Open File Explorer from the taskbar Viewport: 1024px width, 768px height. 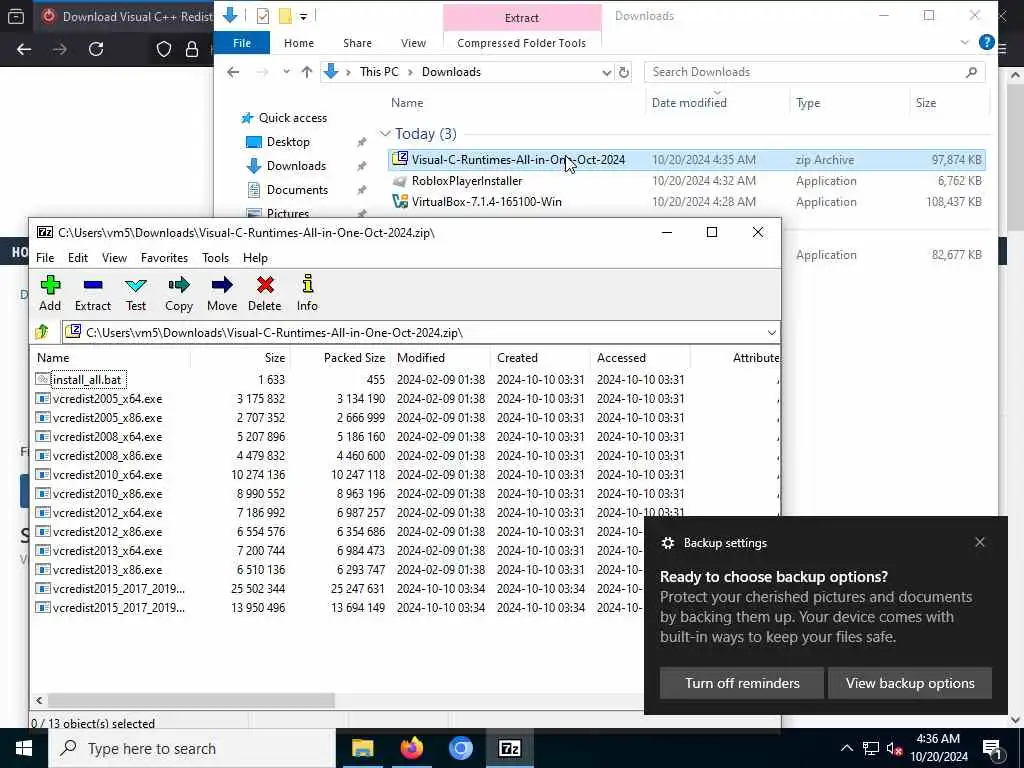point(362,748)
